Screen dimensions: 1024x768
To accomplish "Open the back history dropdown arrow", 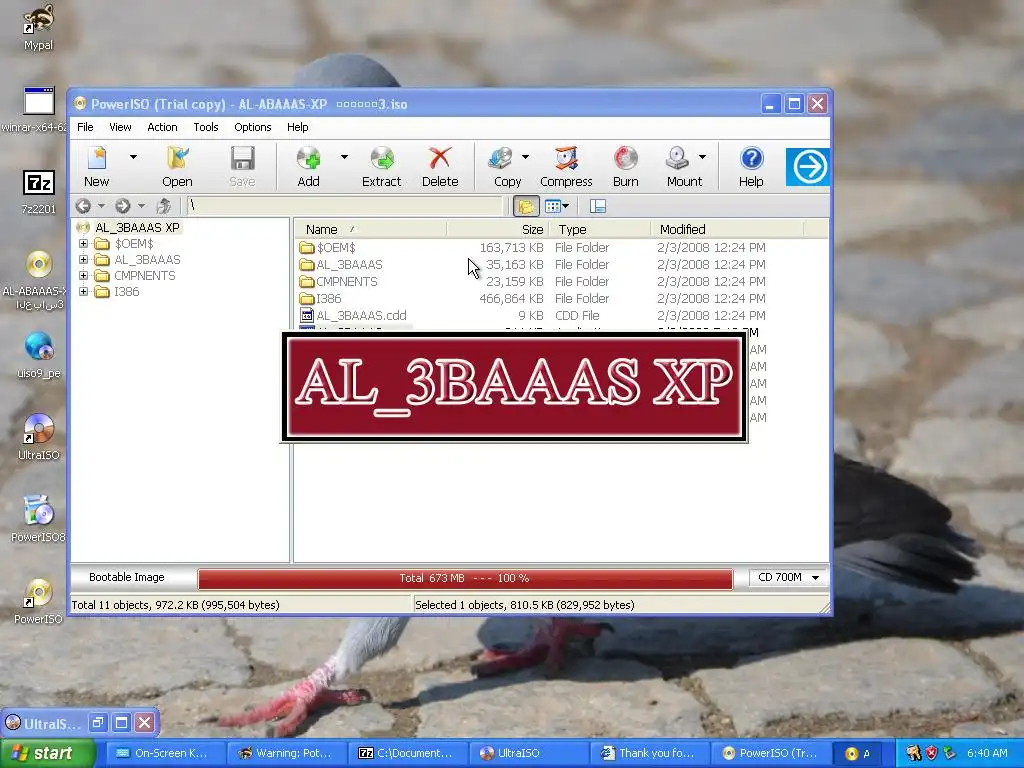I will [101, 206].
